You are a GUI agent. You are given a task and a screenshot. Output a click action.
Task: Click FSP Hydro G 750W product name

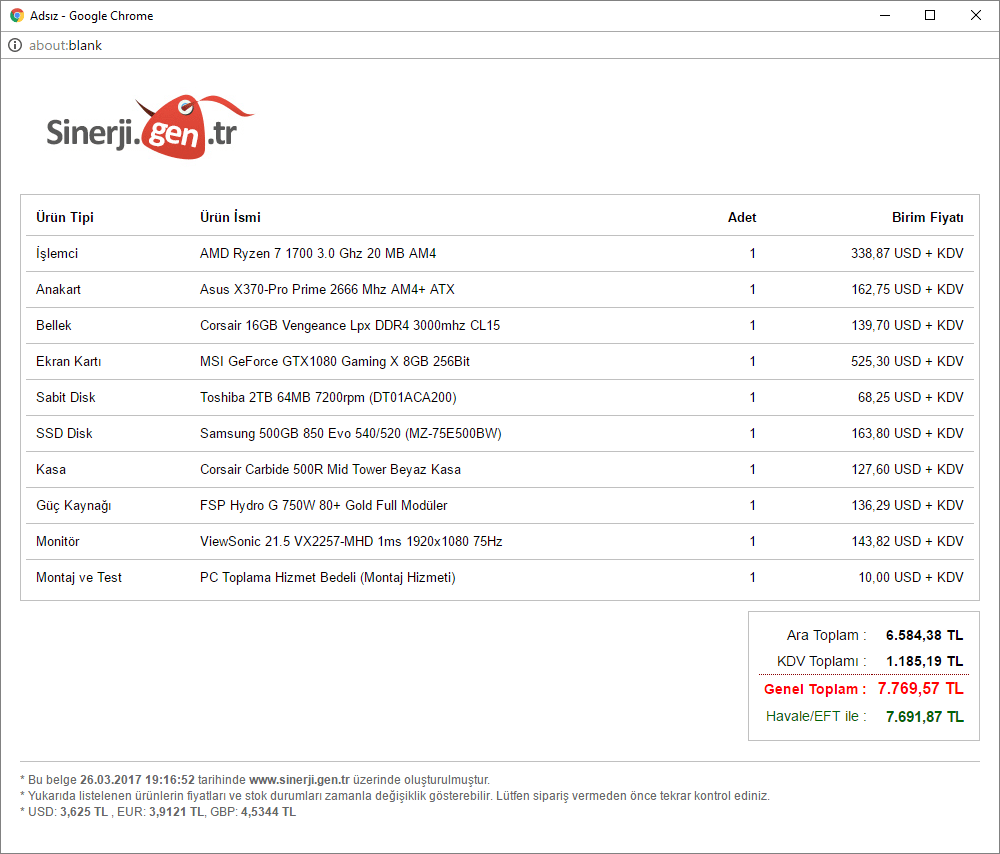tap(323, 506)
